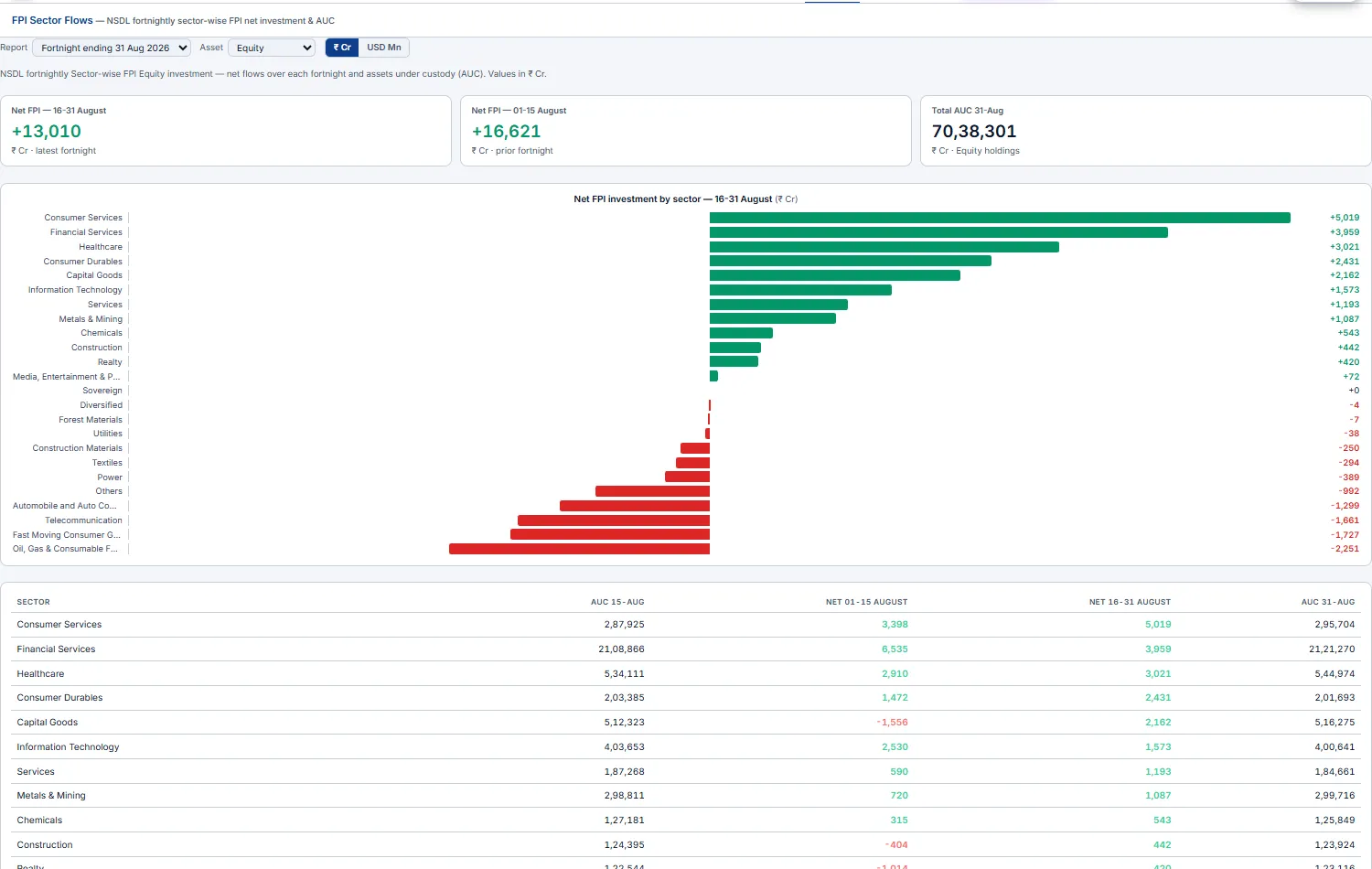Select the Total AUC 31-Aug card
The width and height of the screenshot is (1372, 869).
point(1146,131)
